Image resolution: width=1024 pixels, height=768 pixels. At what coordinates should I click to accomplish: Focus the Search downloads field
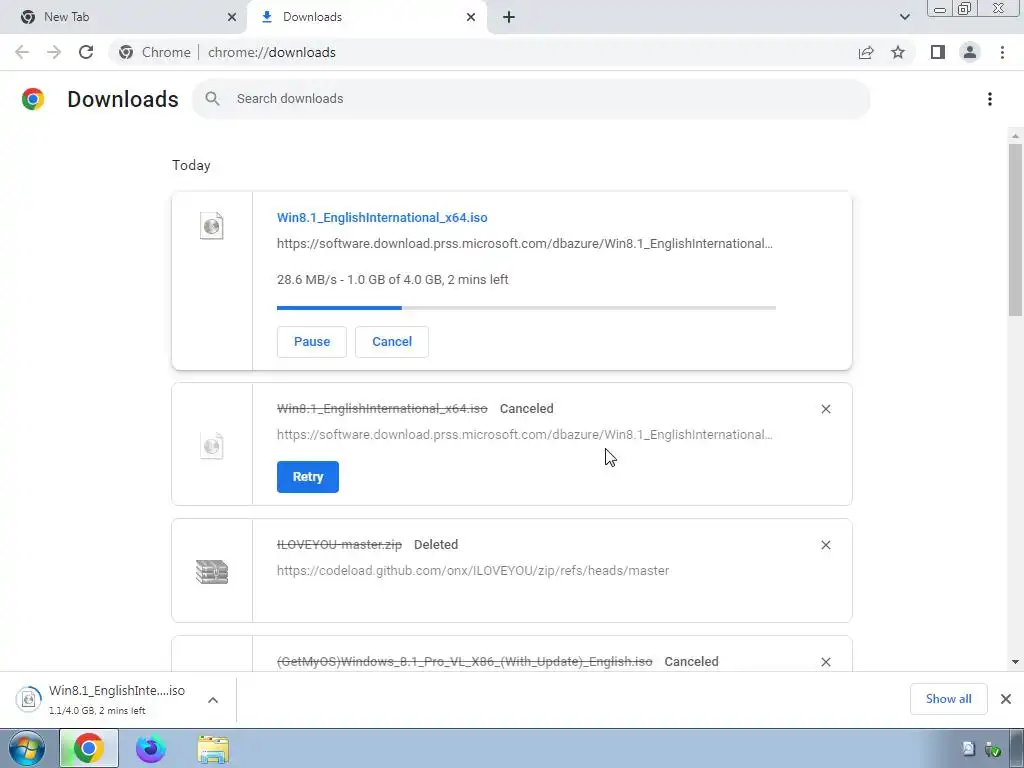[531, 99]
